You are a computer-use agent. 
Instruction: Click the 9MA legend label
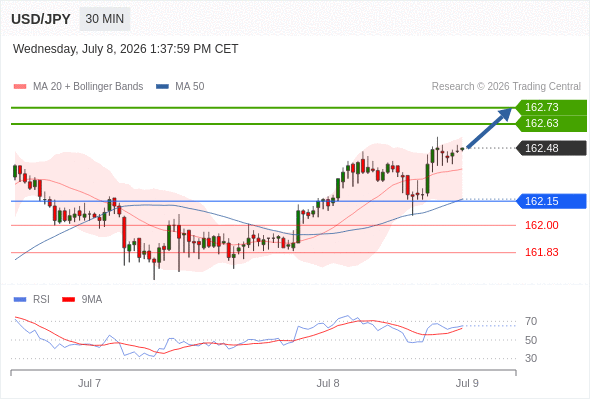point(92,300)
